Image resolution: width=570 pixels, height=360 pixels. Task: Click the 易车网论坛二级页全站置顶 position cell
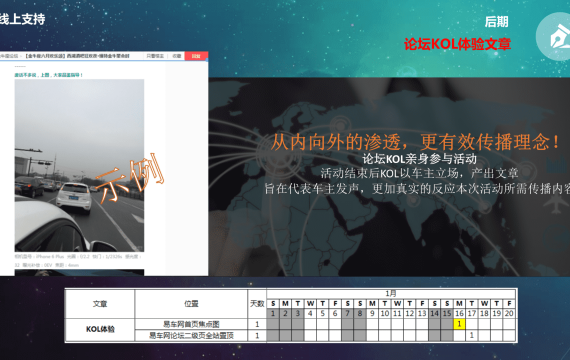[x=191, y=335]
